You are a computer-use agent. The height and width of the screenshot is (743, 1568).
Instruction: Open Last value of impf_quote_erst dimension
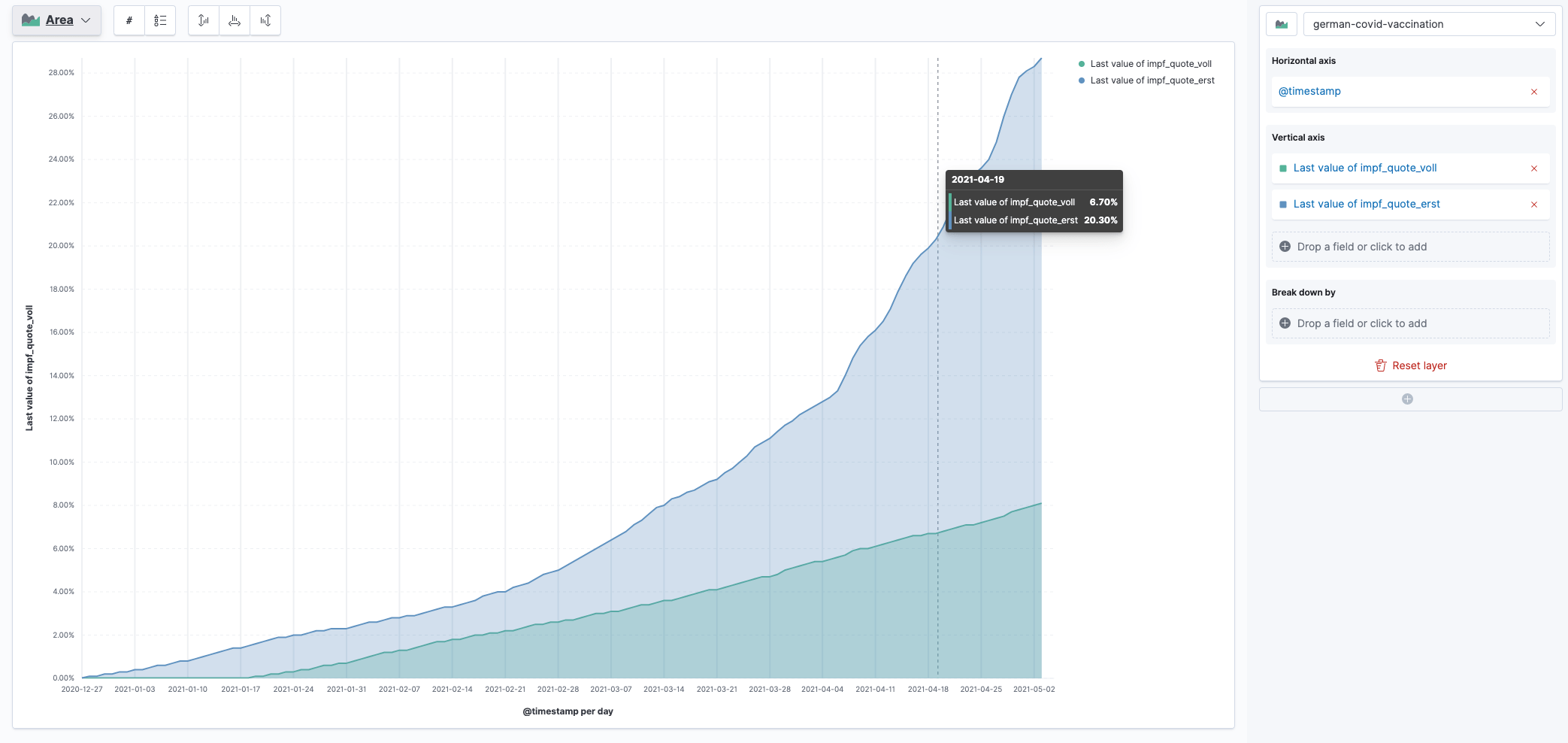click(1366, 205)
